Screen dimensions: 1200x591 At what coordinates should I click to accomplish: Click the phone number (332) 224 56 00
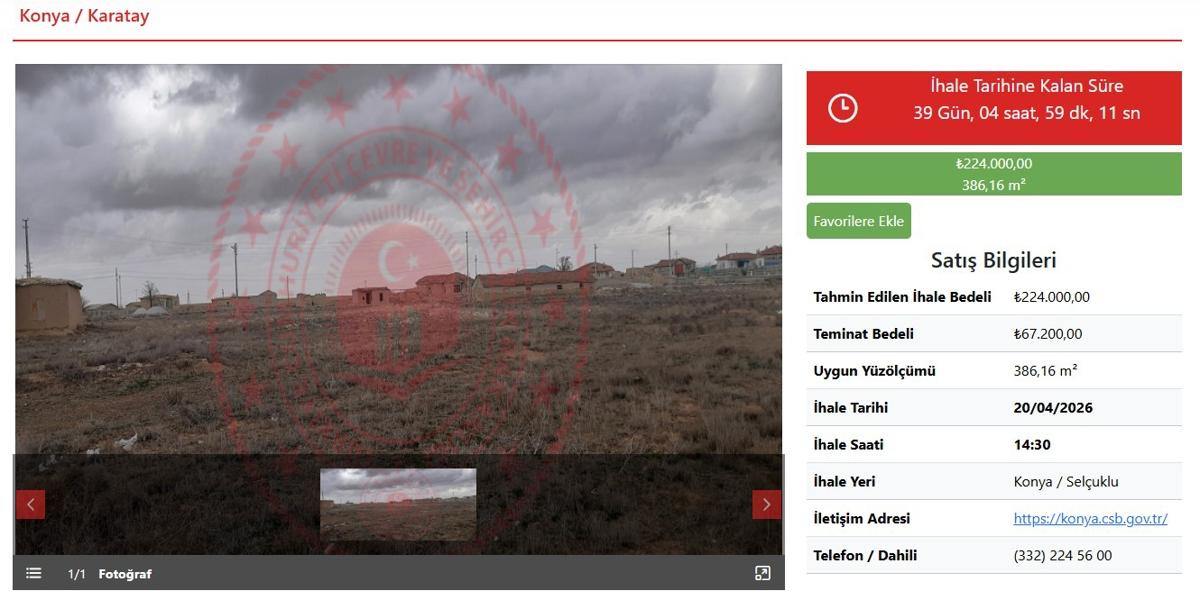(x=1062, y=555)
